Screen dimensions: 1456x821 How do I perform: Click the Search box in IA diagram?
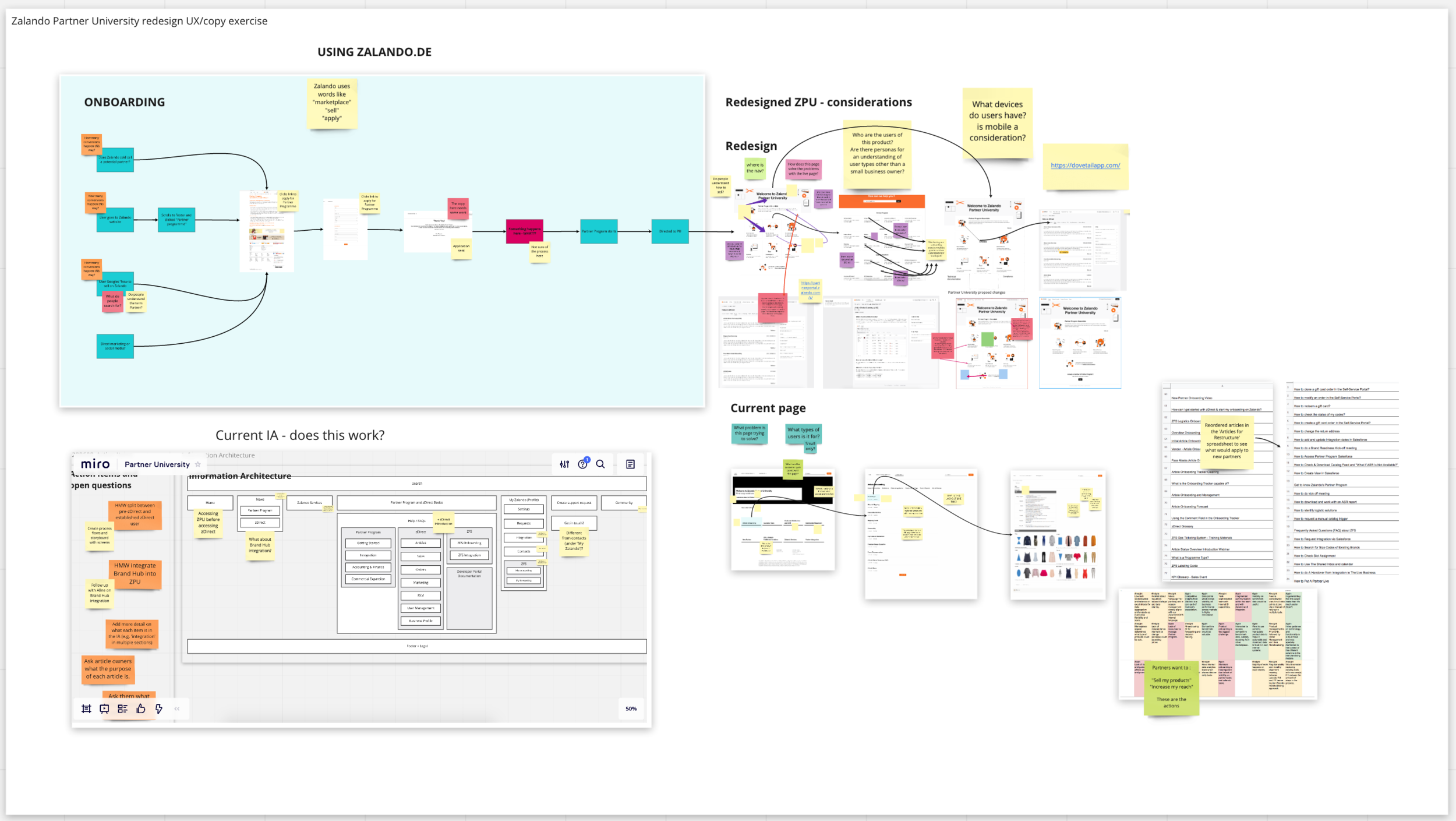click(417, 484)
